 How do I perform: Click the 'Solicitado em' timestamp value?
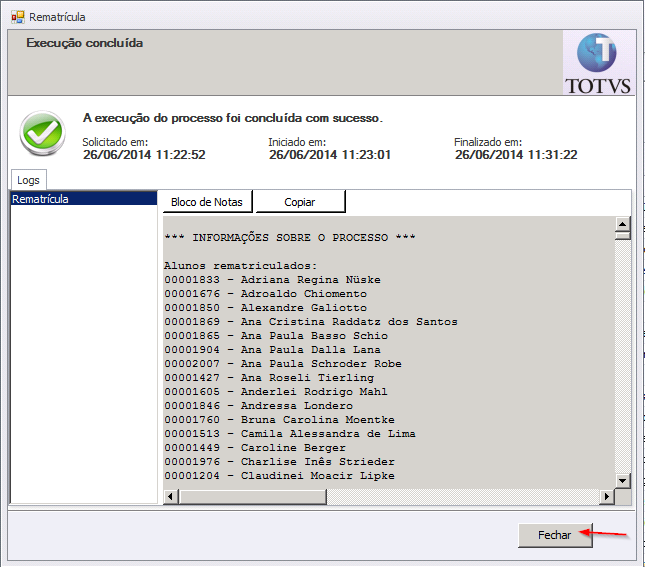(x=144, y=155)
